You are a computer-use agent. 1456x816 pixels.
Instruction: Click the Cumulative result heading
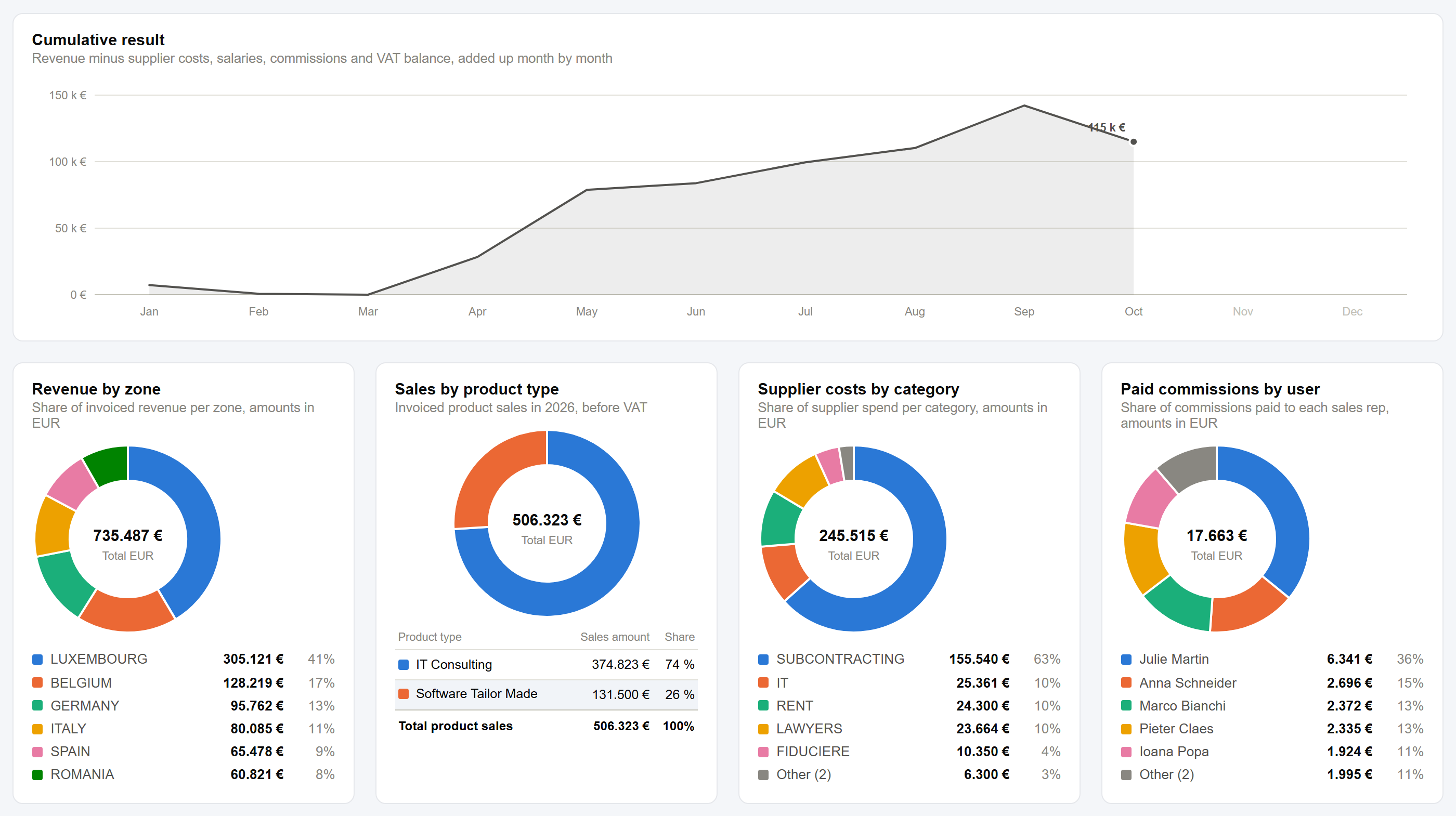pos(98,40)
